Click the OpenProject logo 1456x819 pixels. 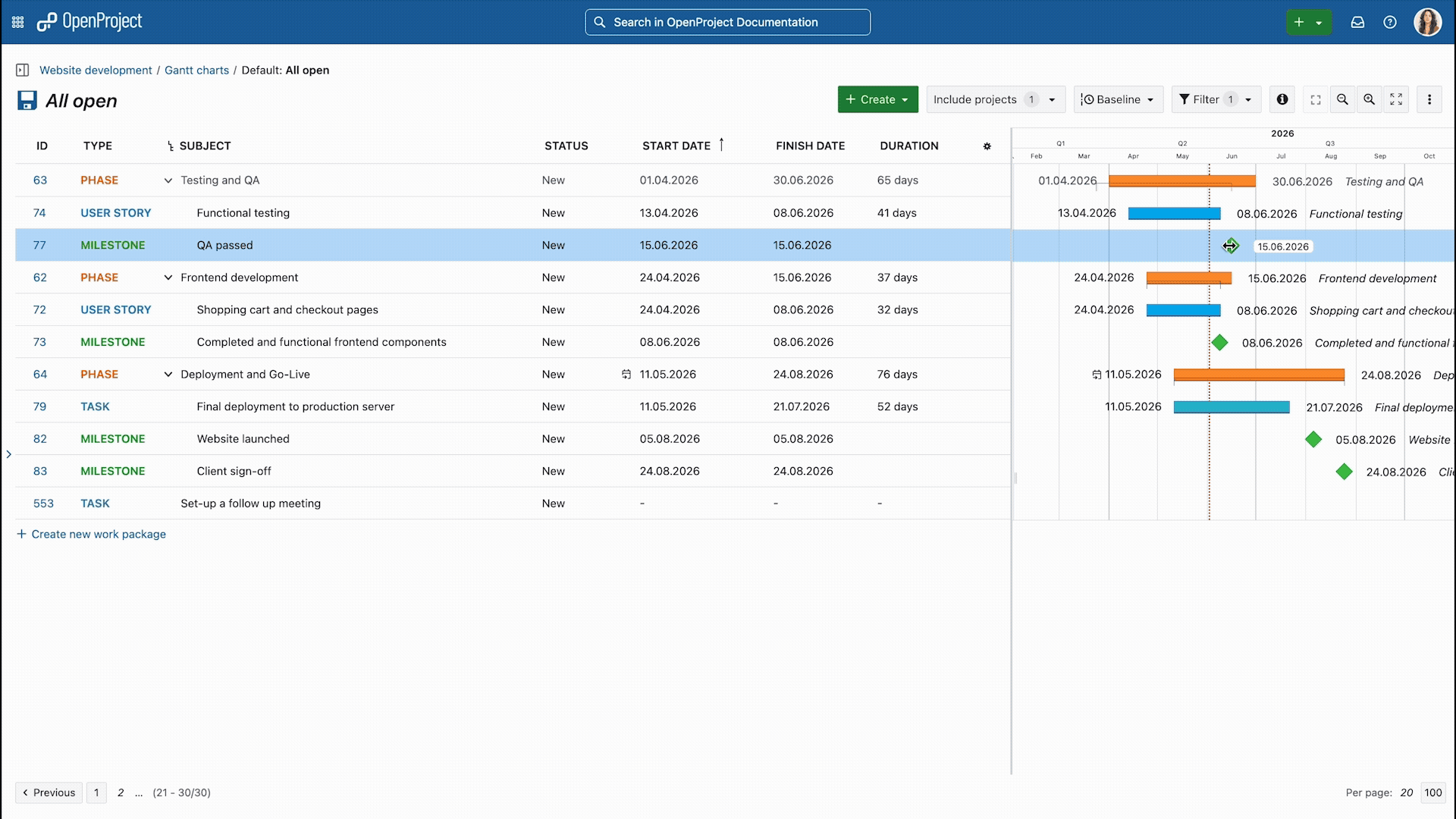pyautogui.click(x=89, y=22)
